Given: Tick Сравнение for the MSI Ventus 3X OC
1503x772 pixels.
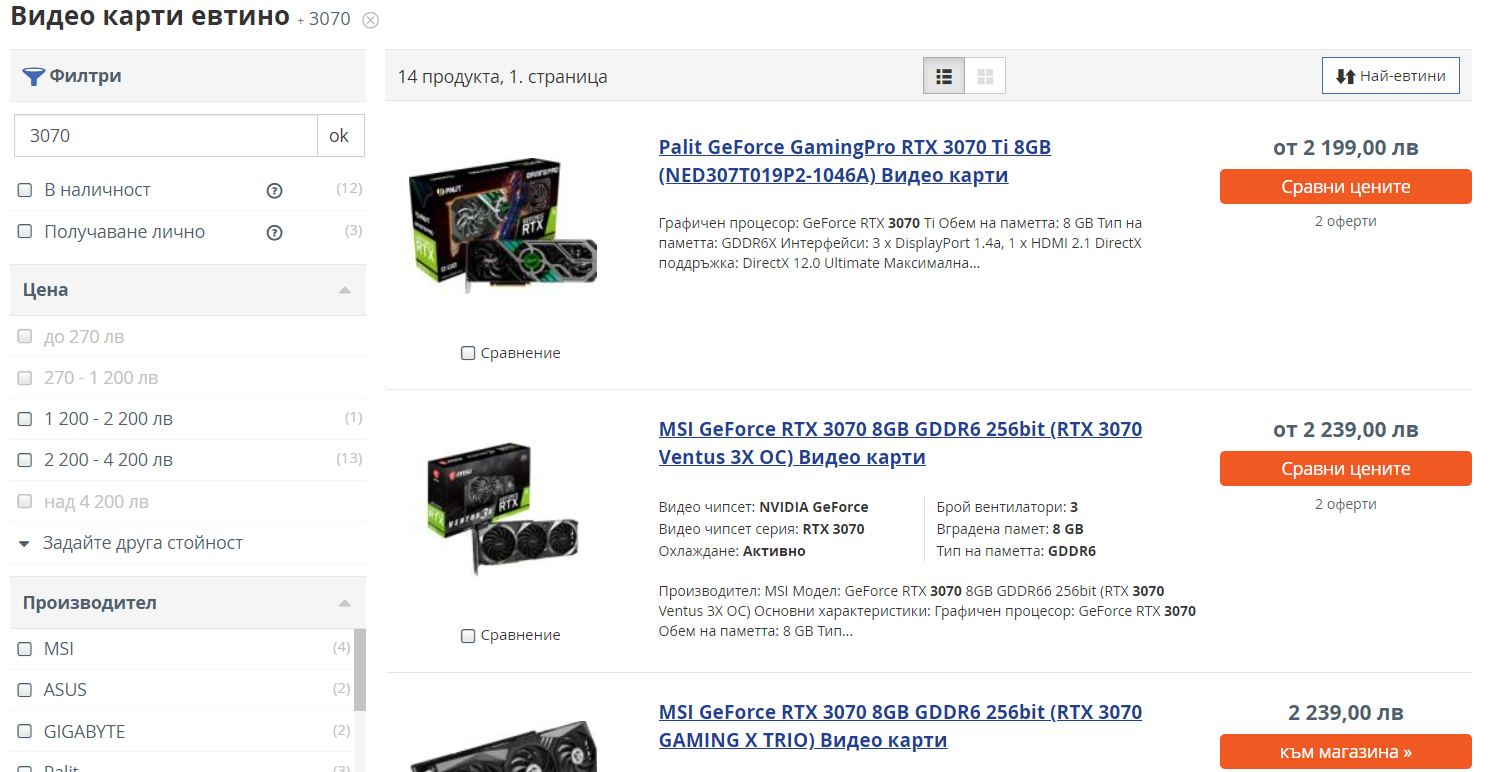Looking at the screenshot, I should pos(468,635).
